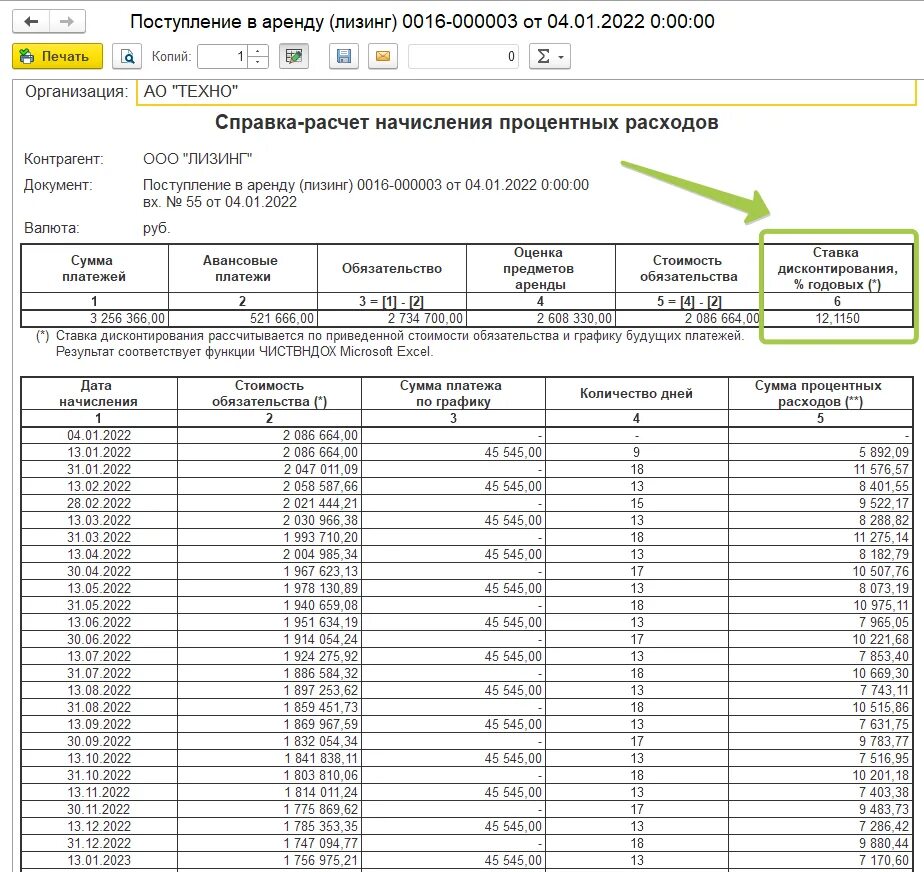Click counterparty value ООО "ЛИЗИНГ"
This screenshot has width=924, height=872.
point(197,159)
